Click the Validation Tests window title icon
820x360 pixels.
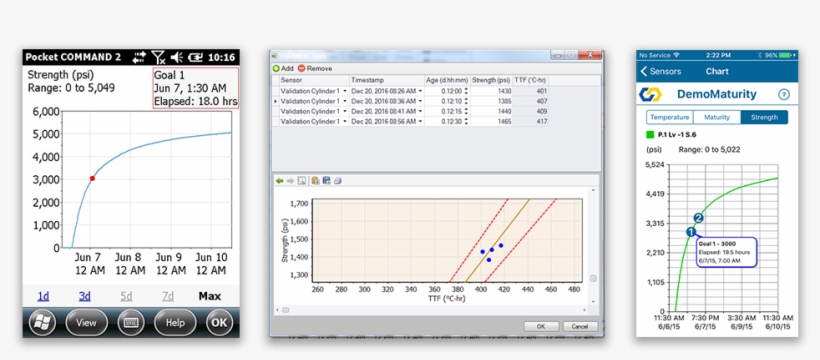coord(275,55)
